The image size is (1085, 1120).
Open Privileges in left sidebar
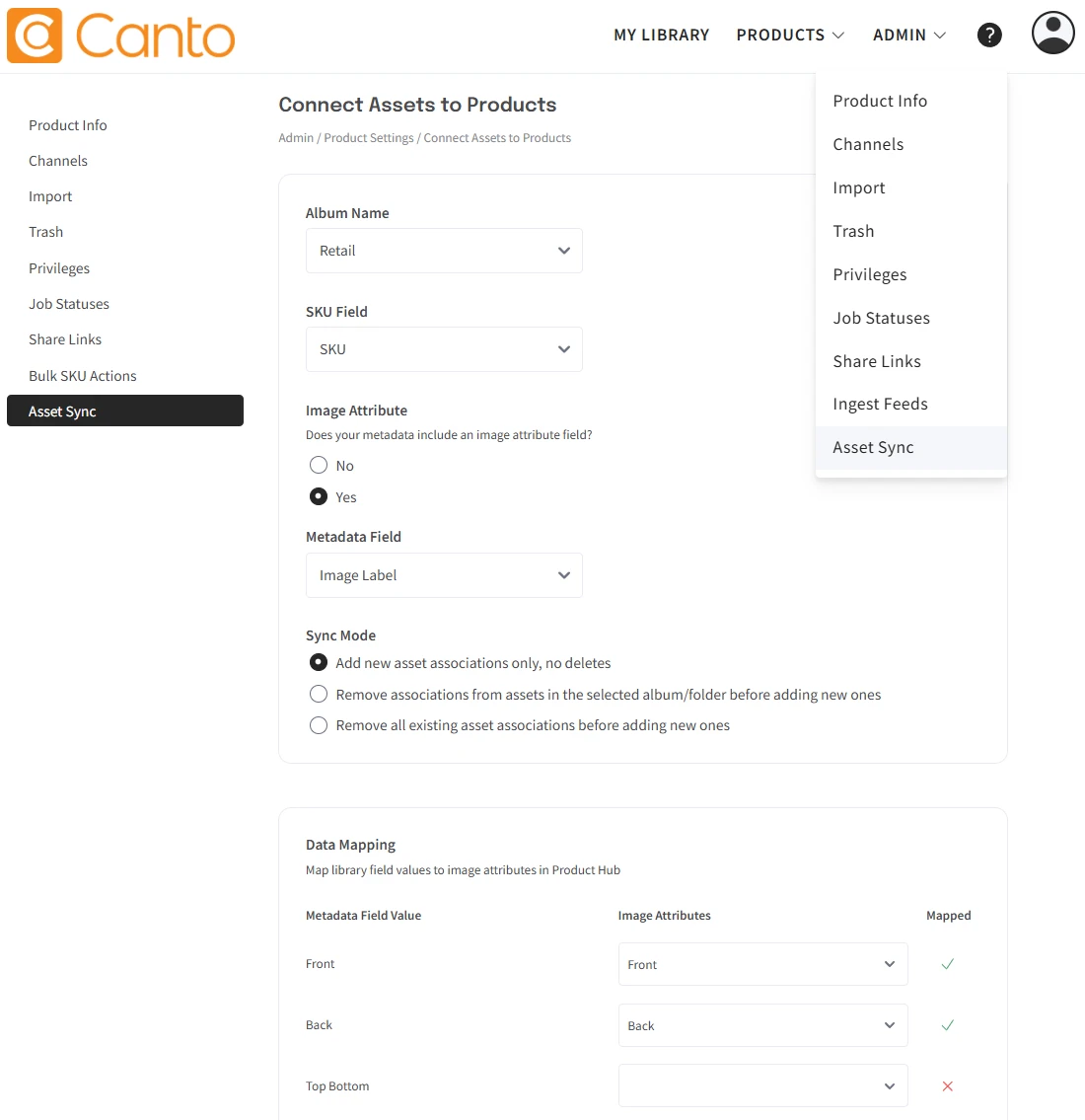[59, 268]
